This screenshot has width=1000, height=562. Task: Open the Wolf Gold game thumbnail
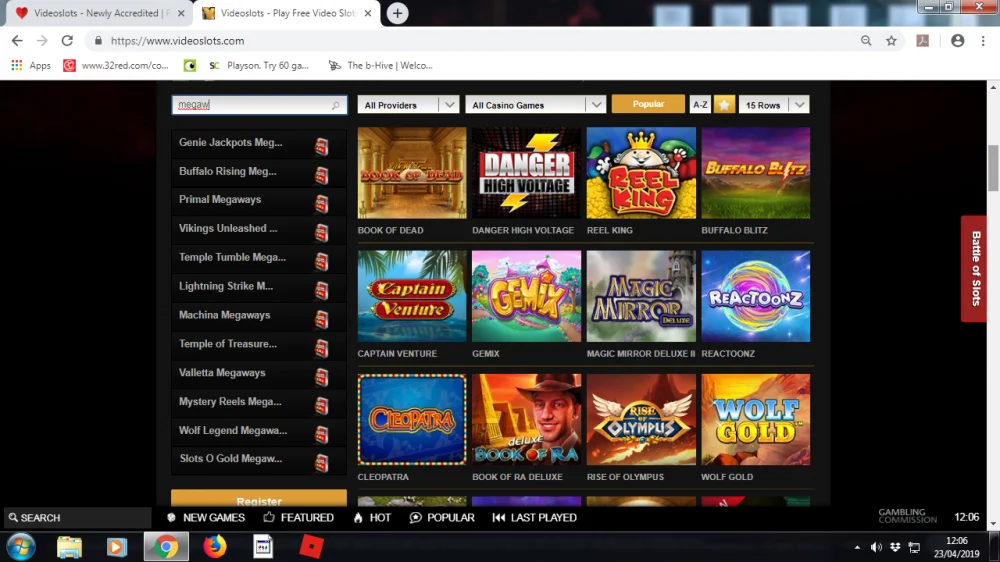756,420
